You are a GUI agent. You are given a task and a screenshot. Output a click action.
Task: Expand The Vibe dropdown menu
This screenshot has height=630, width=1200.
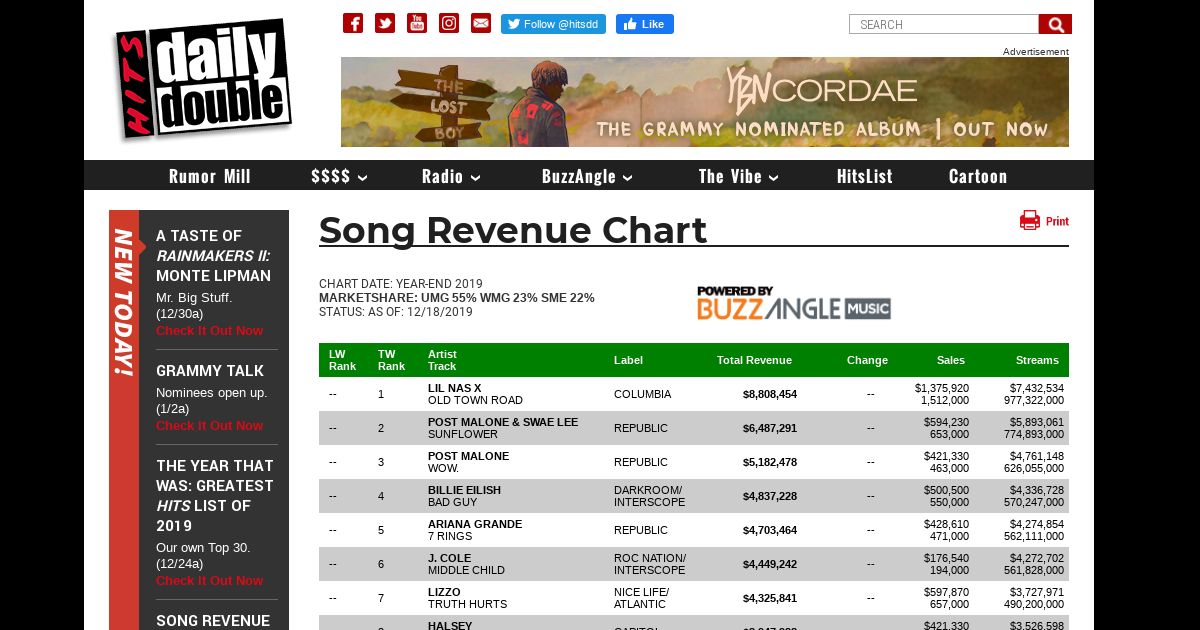click(x=739, y=176)
